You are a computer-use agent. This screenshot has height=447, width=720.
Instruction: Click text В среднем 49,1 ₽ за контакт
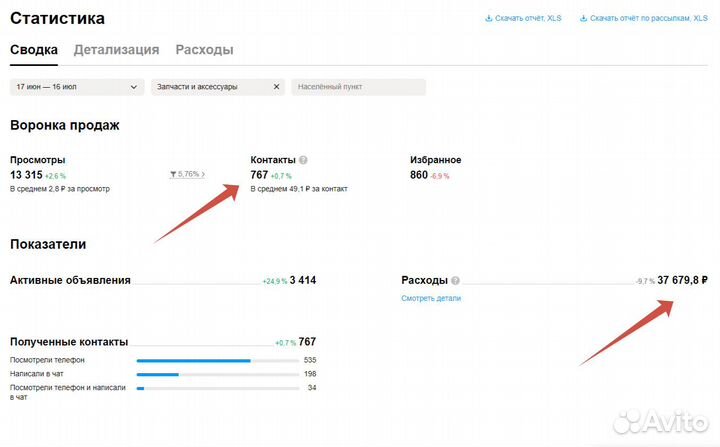click(x=299, y=189)
